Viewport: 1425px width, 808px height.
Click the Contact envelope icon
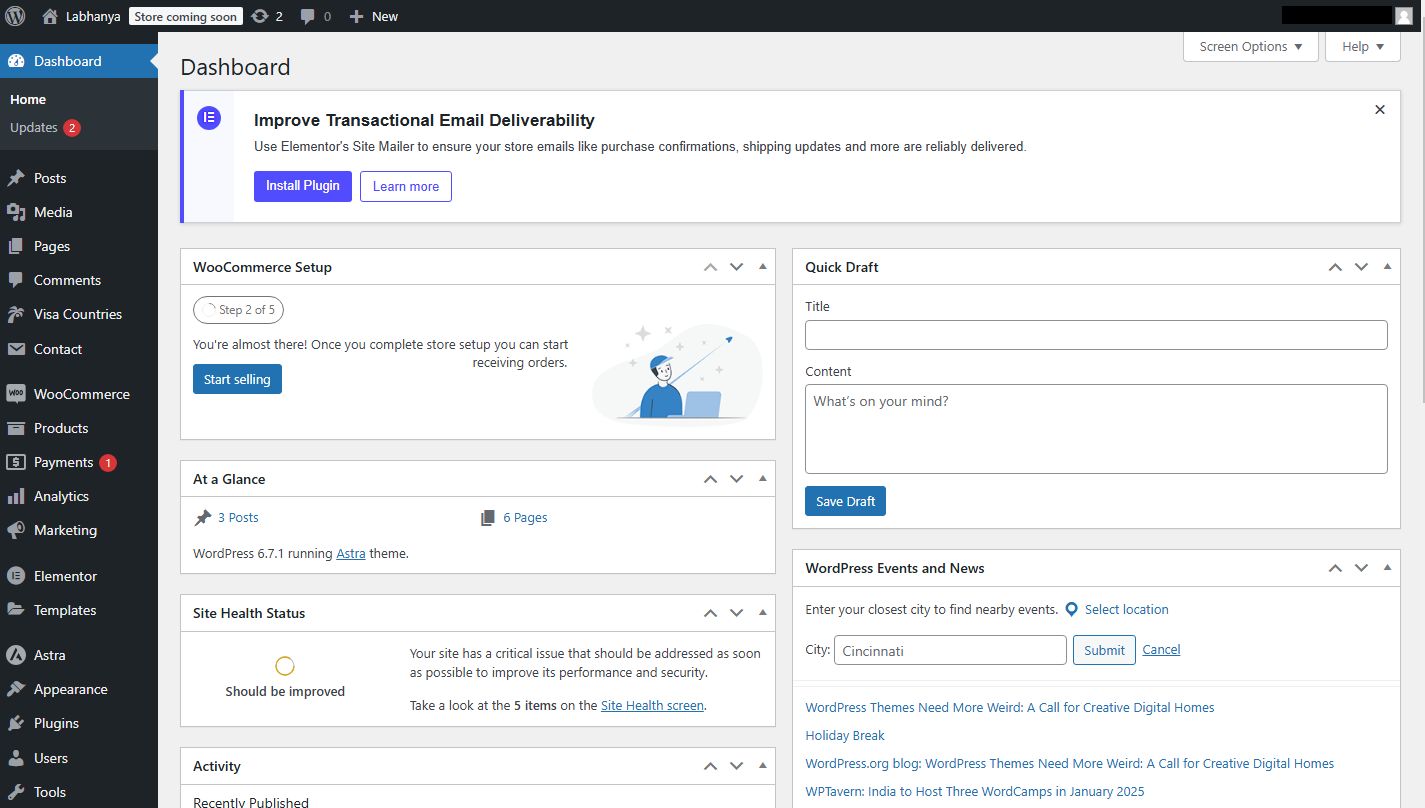[16, 349]
